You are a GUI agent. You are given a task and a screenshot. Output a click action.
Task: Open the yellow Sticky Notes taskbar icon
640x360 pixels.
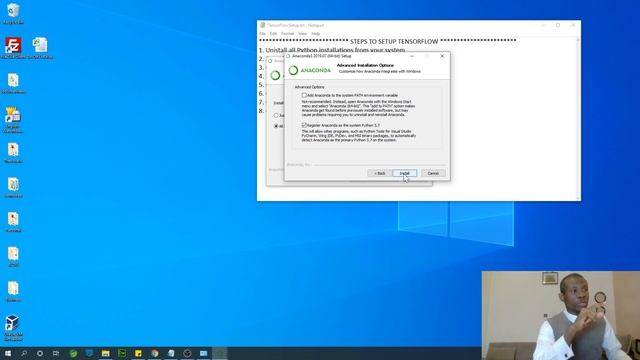(x=138, y=353)
